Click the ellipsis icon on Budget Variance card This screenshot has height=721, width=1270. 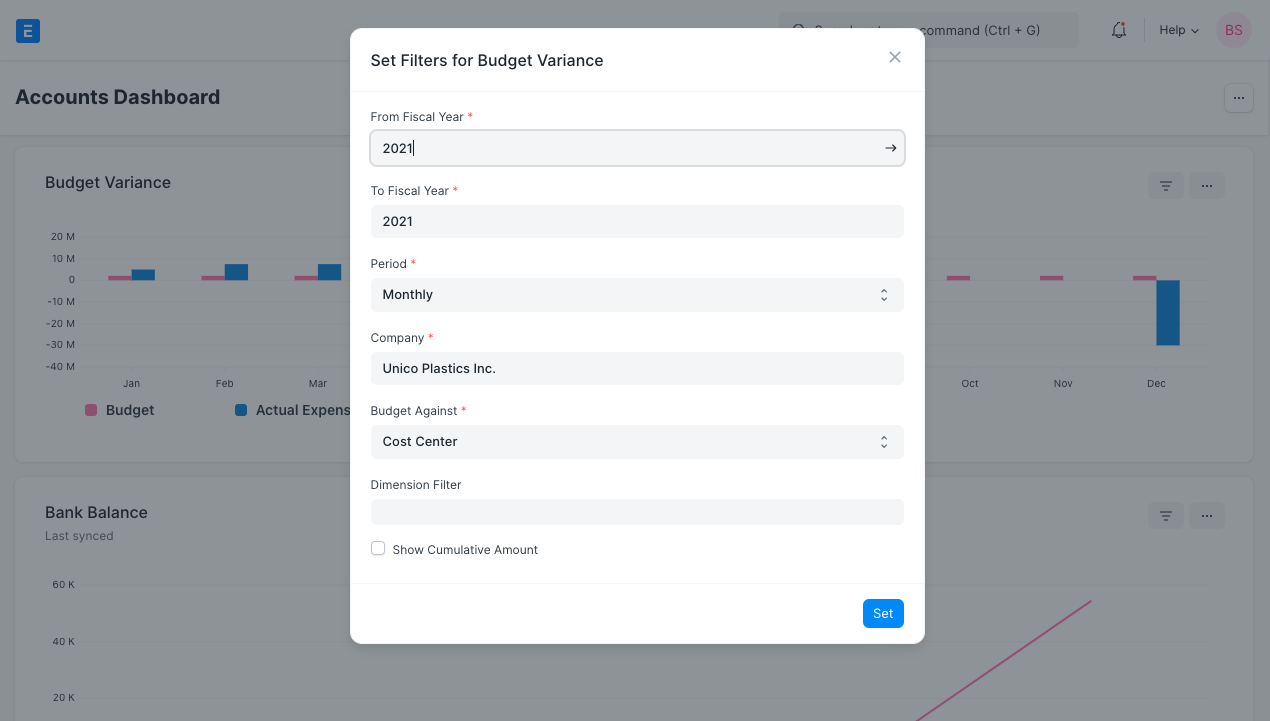click(x=1207, y=185)
